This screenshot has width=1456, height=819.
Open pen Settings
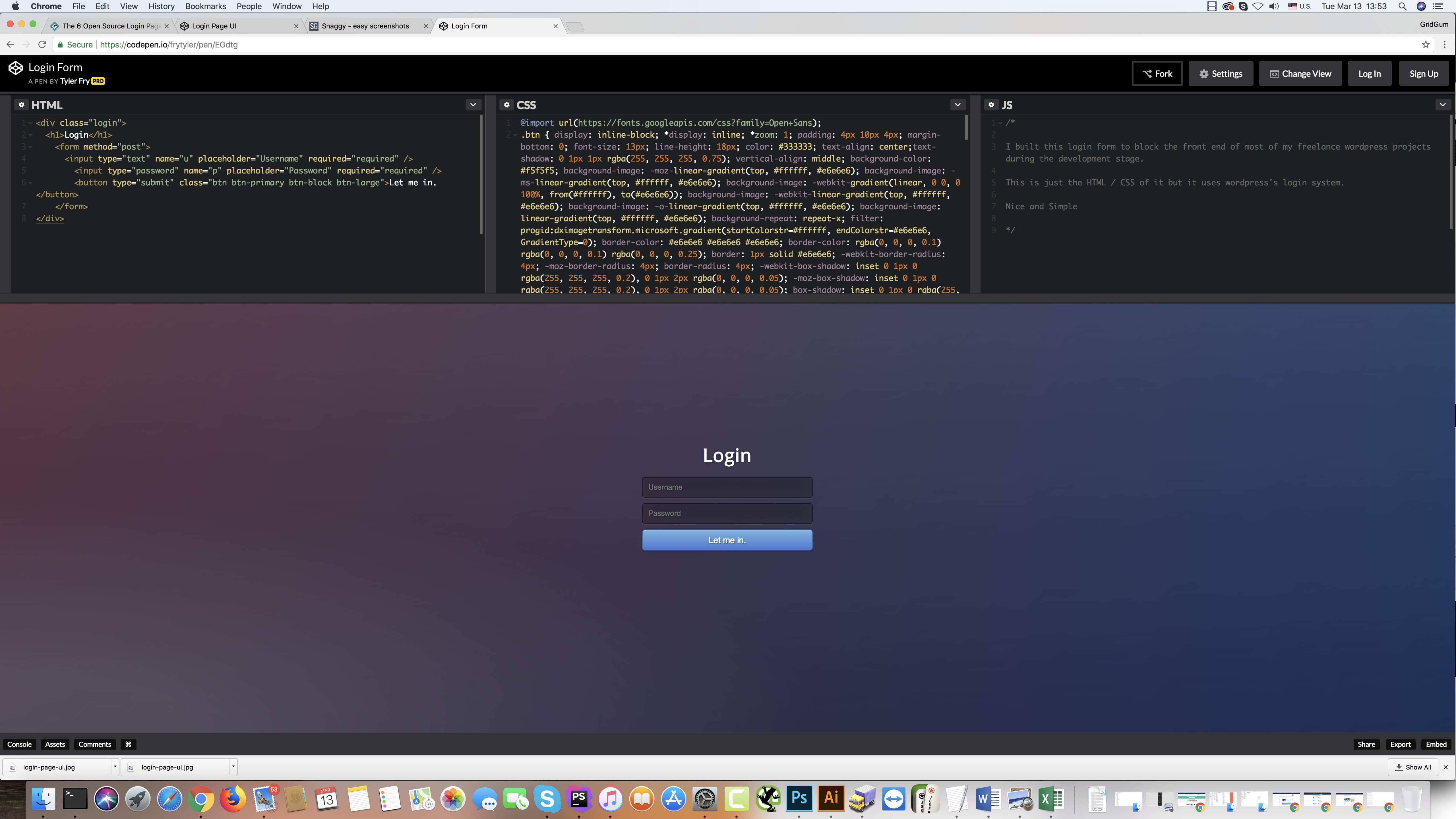pyautogui.click(x=1221, y=73)
